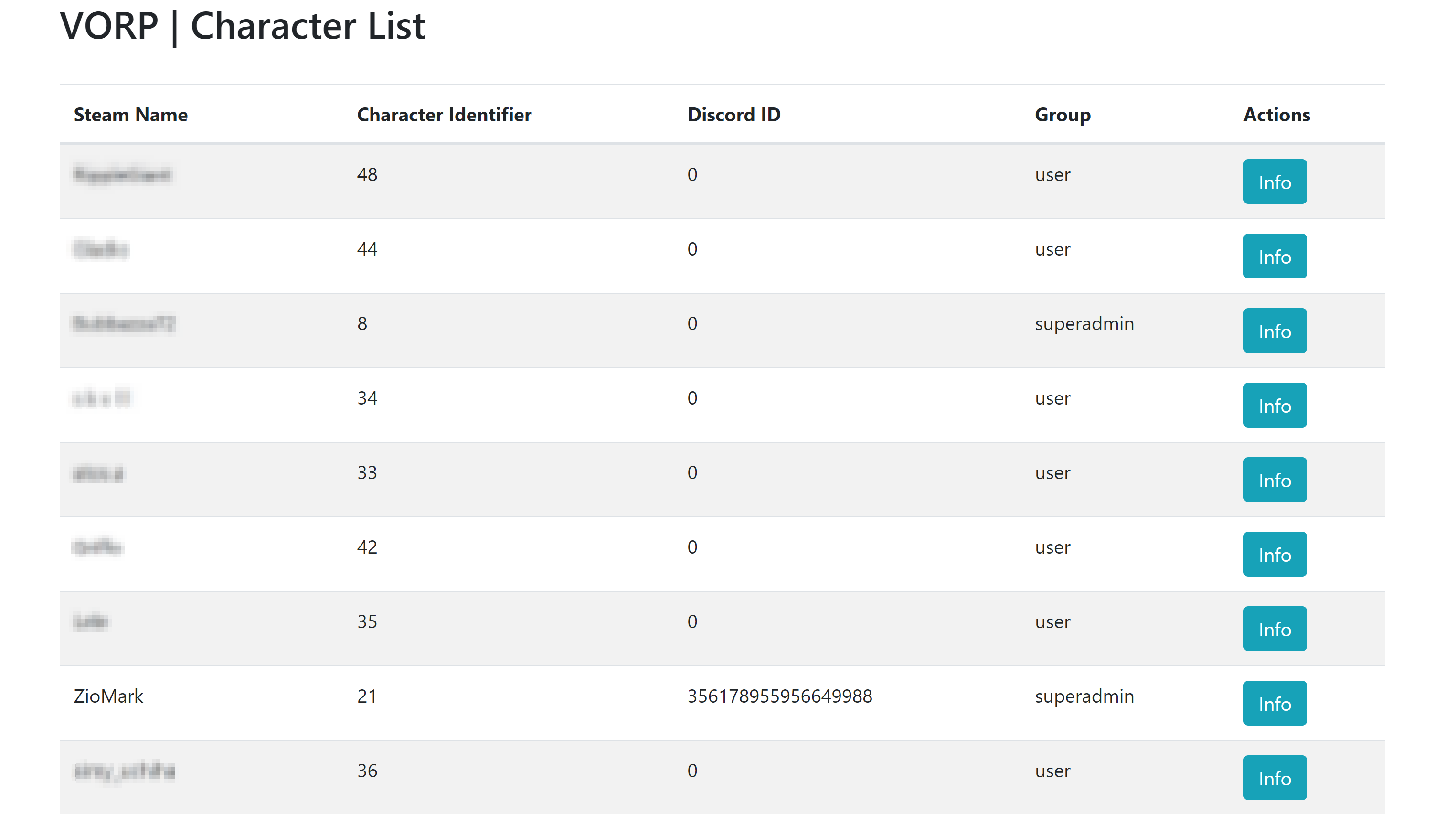Click the Discord ID column header
The width and height of the screenshot is (1456, 814).
coord(733,115)
